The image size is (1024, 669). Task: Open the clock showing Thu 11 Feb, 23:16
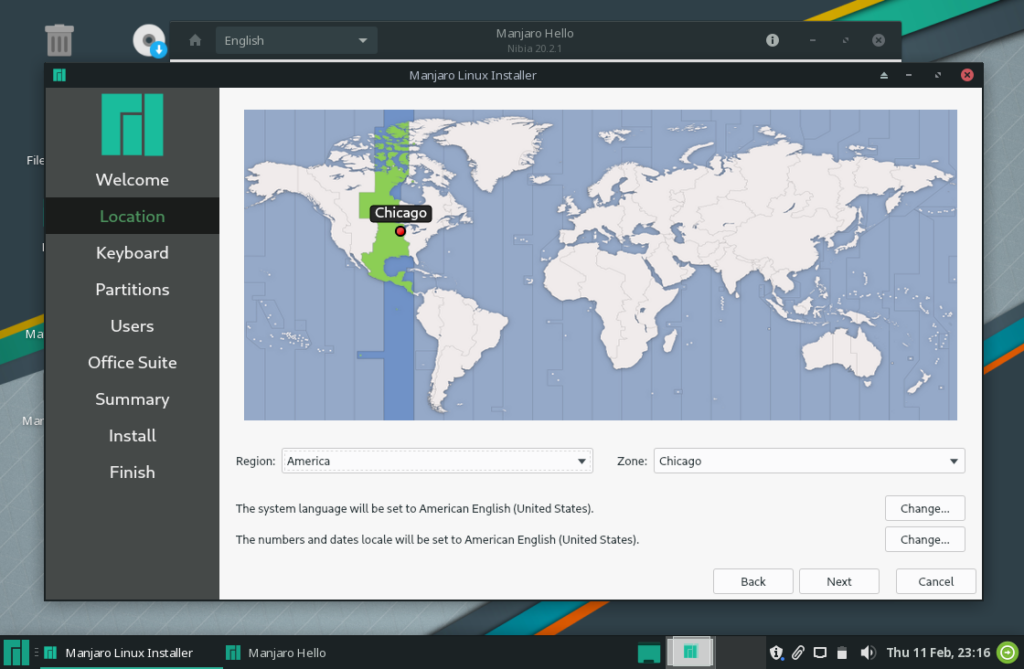938,653
